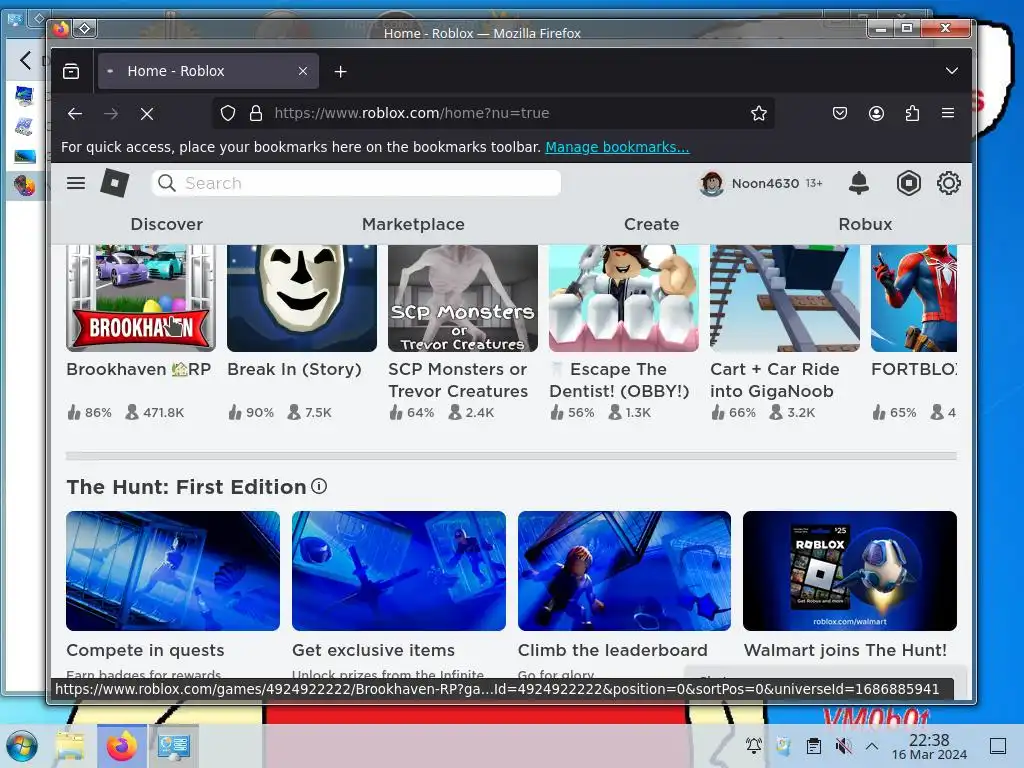Open clipboard tray icon
This screenshot has height=768, width=1024.
[814, 745]
